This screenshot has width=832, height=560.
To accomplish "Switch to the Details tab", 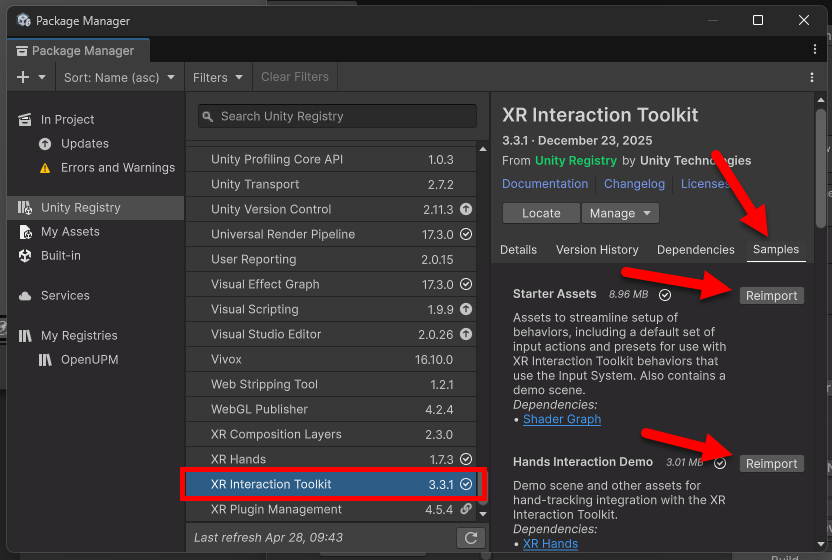I will tap(518, 249).
